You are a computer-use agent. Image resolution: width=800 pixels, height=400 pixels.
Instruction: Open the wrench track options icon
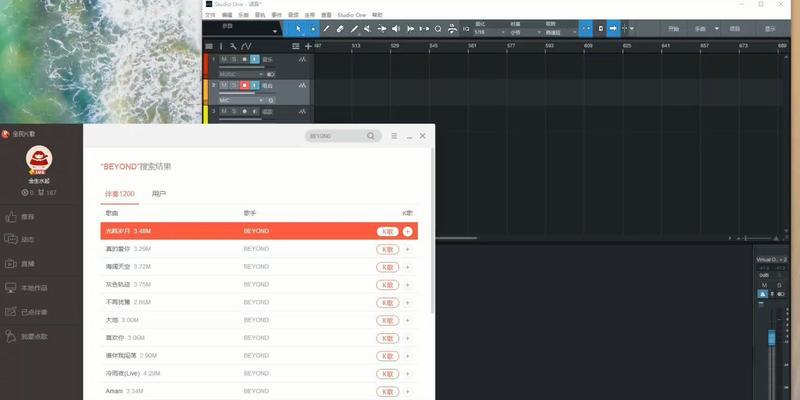pos(233,46)
